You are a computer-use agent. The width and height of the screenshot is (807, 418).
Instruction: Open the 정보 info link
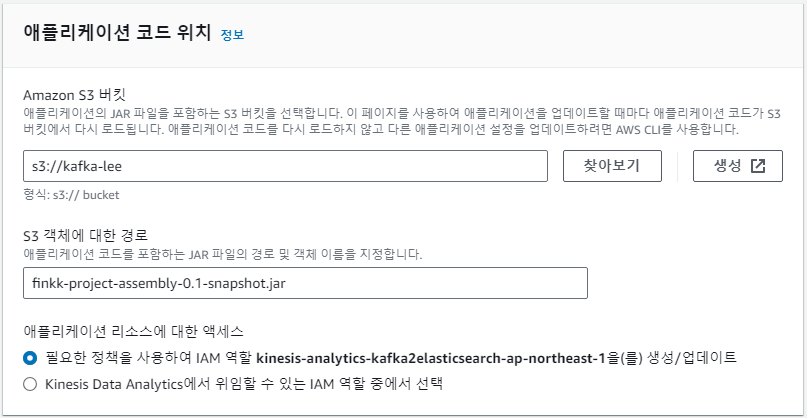[232, 34]
